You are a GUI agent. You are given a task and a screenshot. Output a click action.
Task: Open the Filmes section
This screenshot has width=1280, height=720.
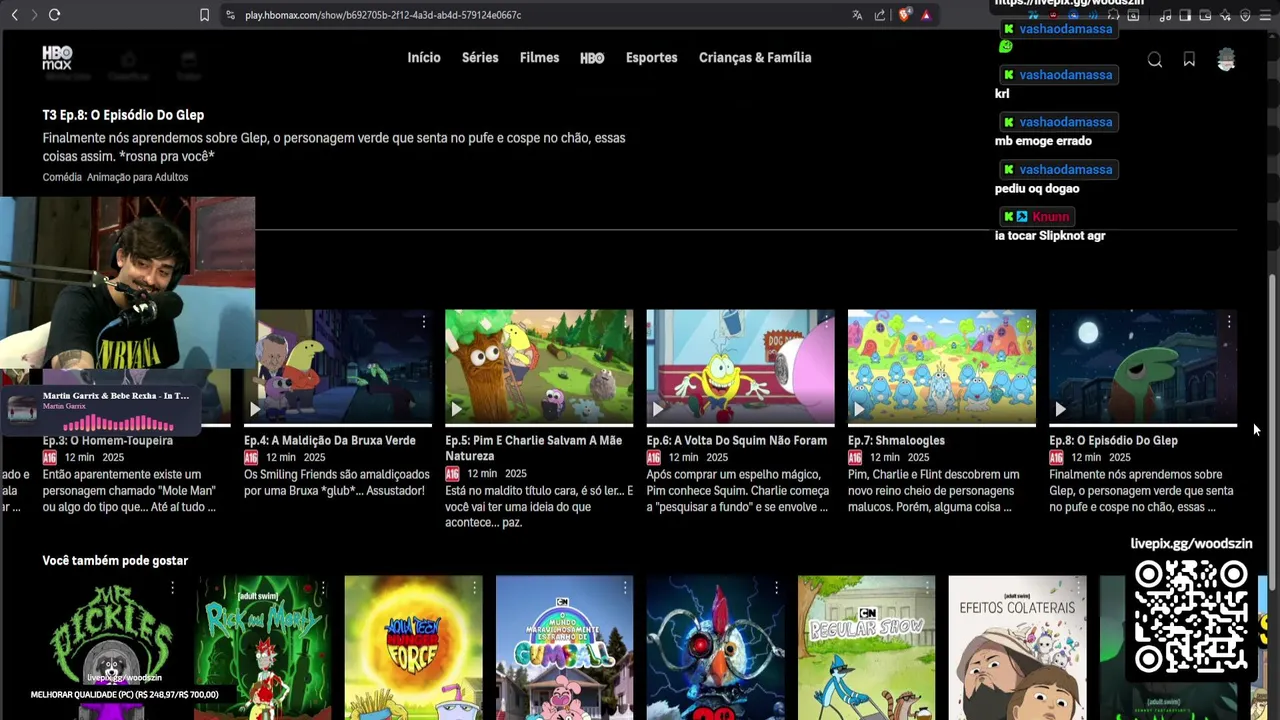tap(539, 57)
